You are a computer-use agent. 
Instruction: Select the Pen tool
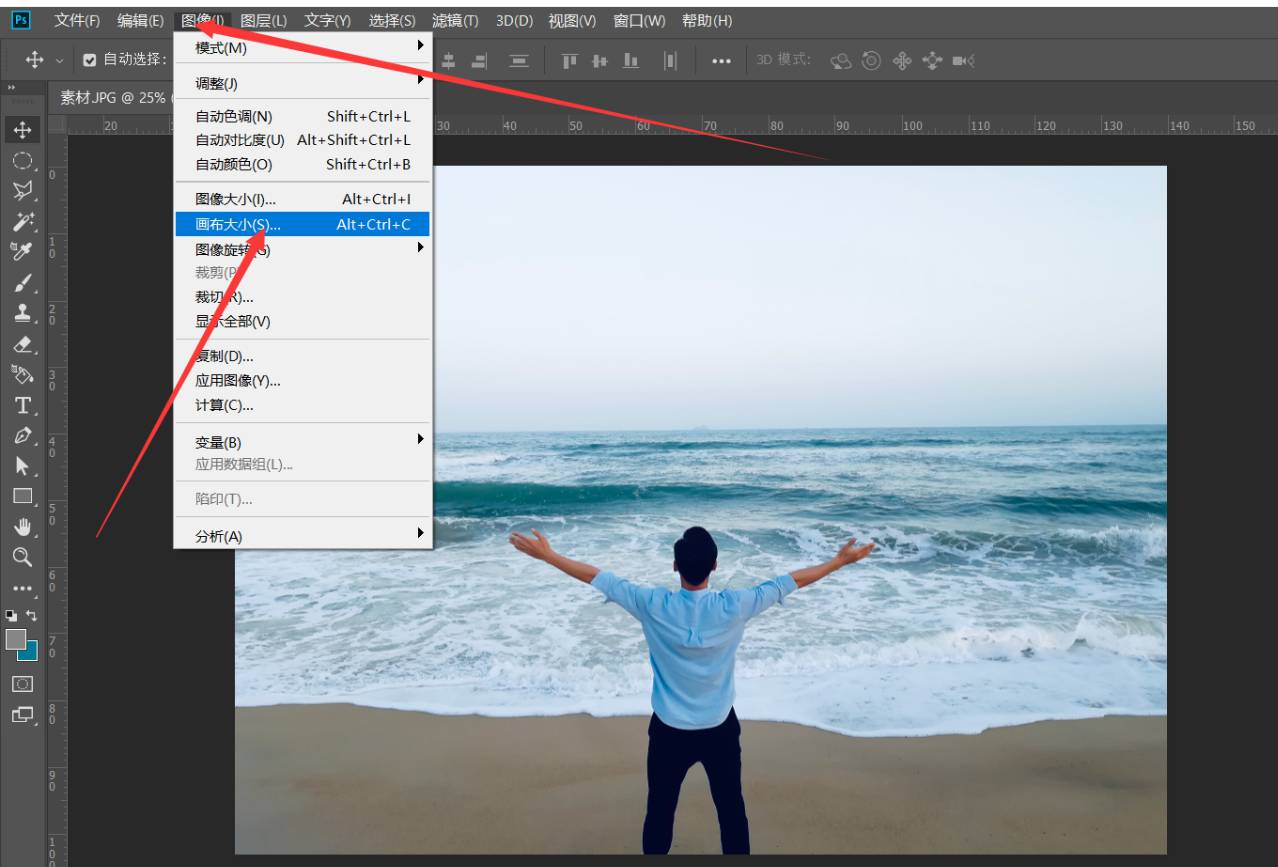pos(22,434)
